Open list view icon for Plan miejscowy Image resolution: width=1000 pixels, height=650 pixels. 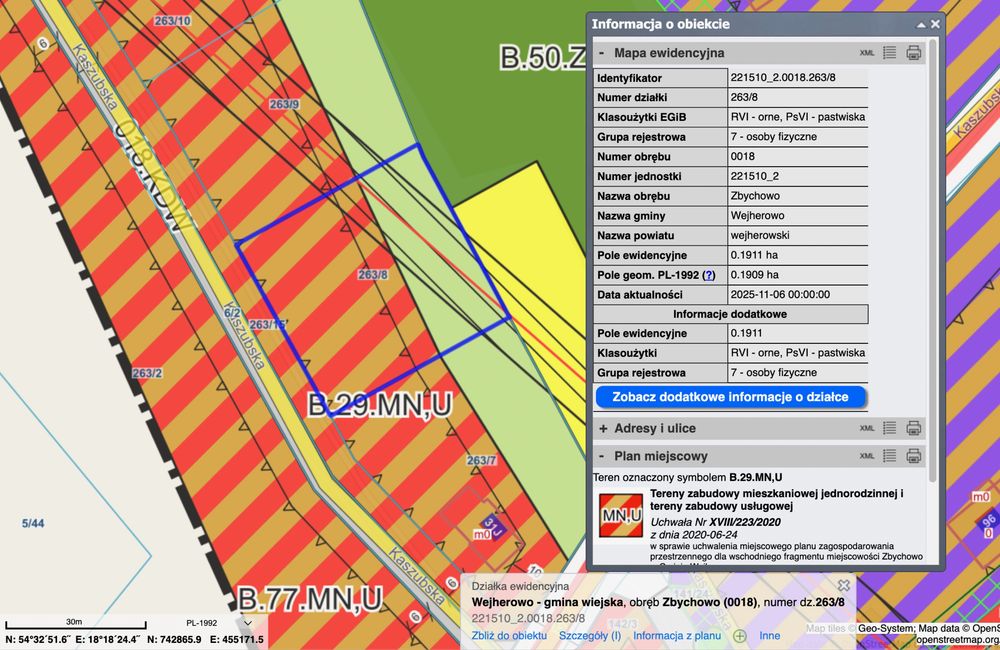pos(890,456)
